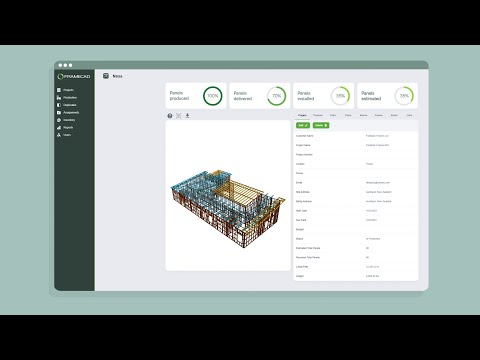Viewport: 480px width, 360px height.
Task: Switch to the Project tab
Action: pos(302,115)
